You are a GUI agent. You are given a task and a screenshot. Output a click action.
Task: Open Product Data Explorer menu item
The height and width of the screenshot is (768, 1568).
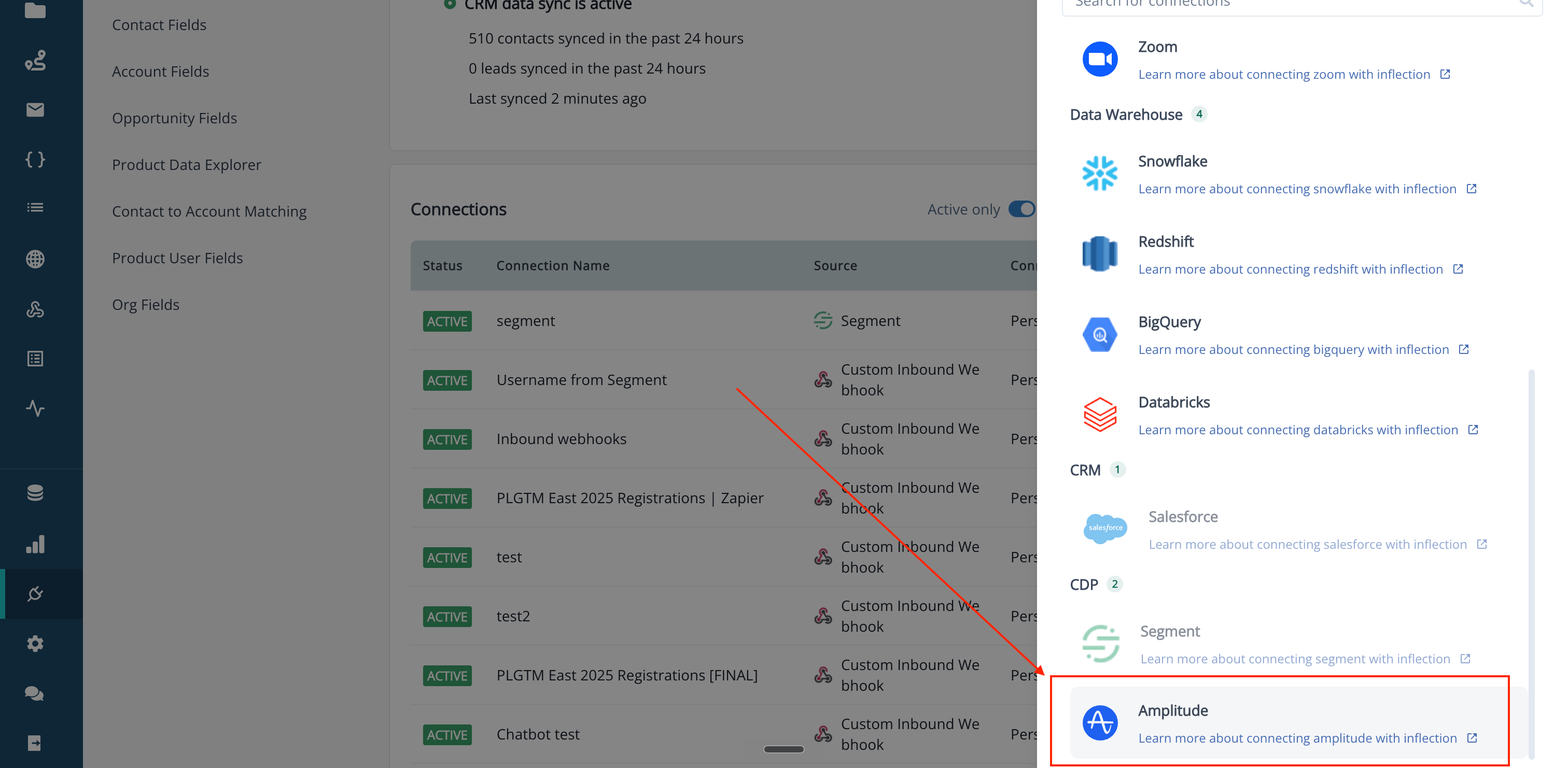tap(187, 164)
